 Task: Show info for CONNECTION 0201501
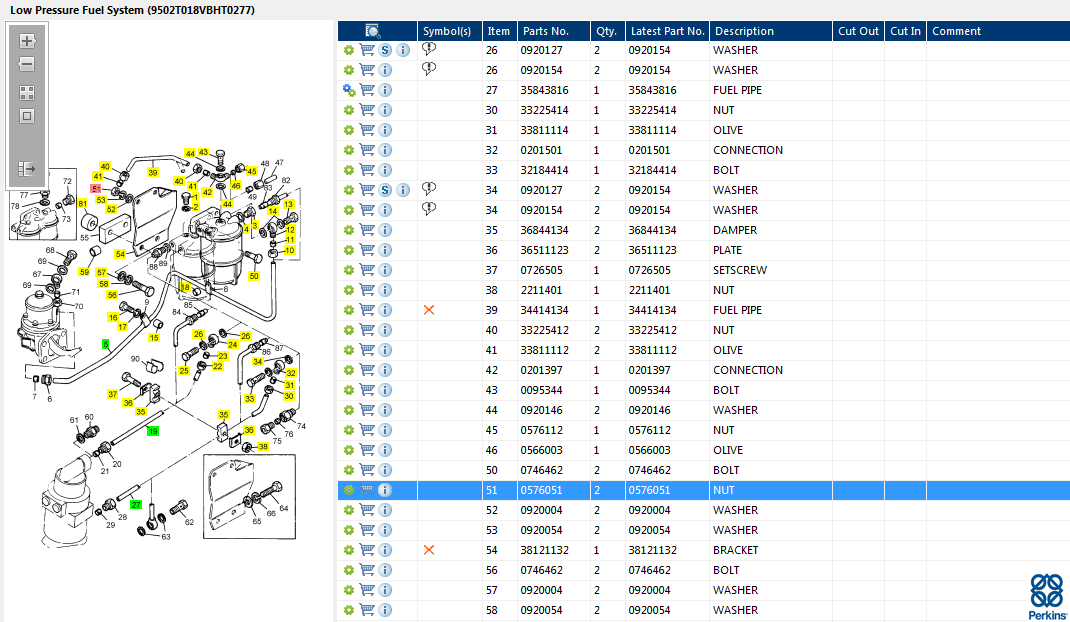[385, 150]
